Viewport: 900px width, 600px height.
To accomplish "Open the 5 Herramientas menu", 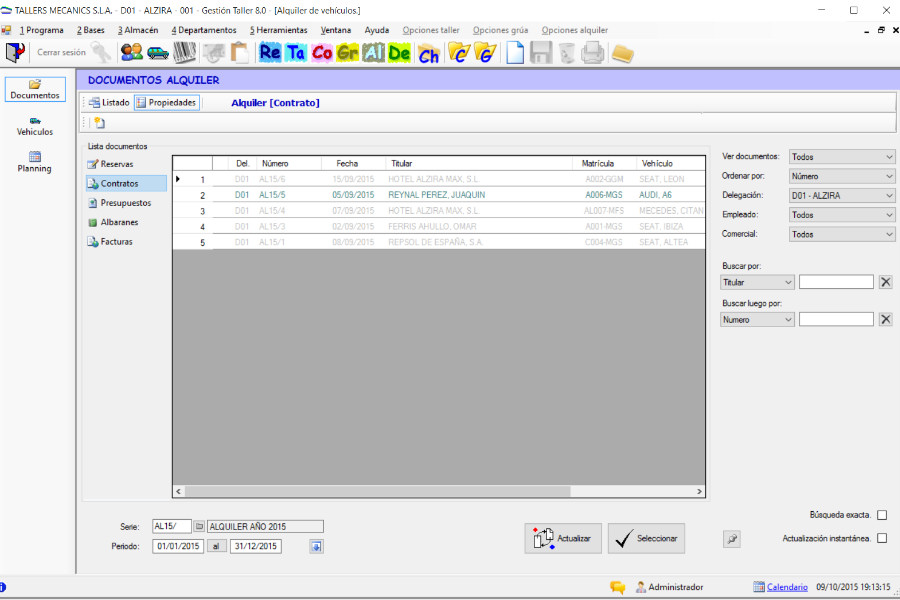I will click(278, 30).
